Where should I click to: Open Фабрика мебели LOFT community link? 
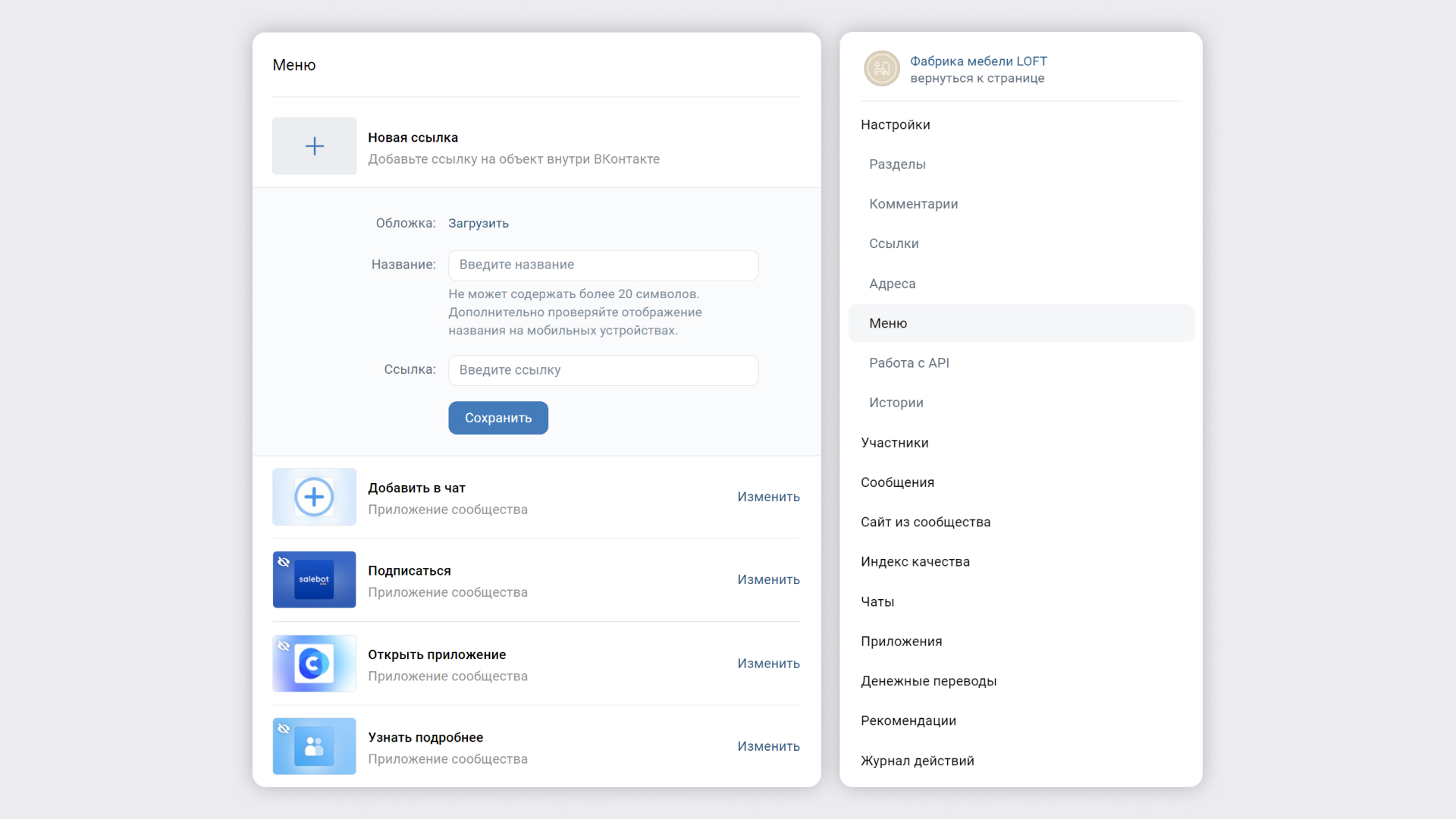(978, 61)
